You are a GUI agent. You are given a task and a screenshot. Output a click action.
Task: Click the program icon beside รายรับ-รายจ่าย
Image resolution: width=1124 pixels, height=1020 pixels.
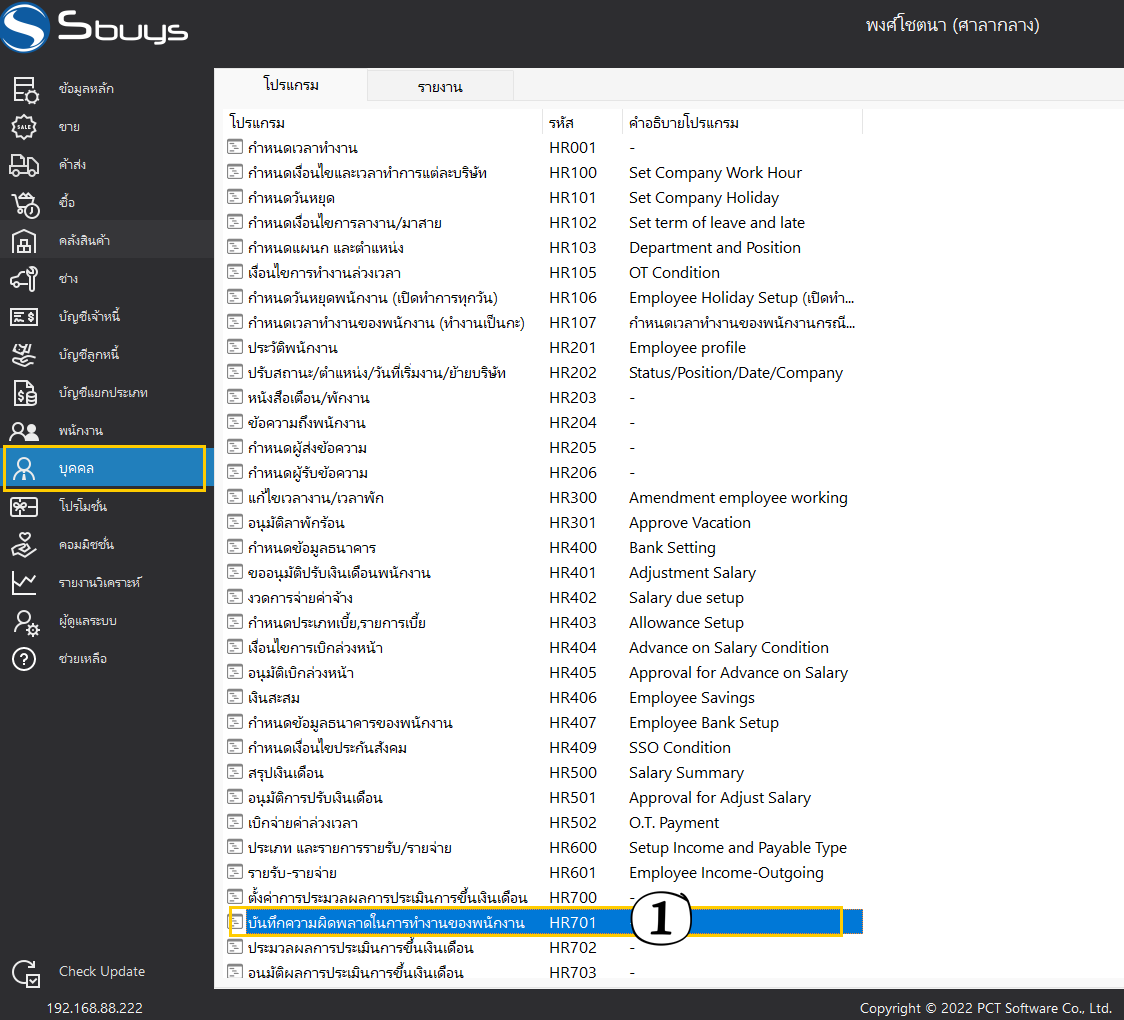click(234, 872)
